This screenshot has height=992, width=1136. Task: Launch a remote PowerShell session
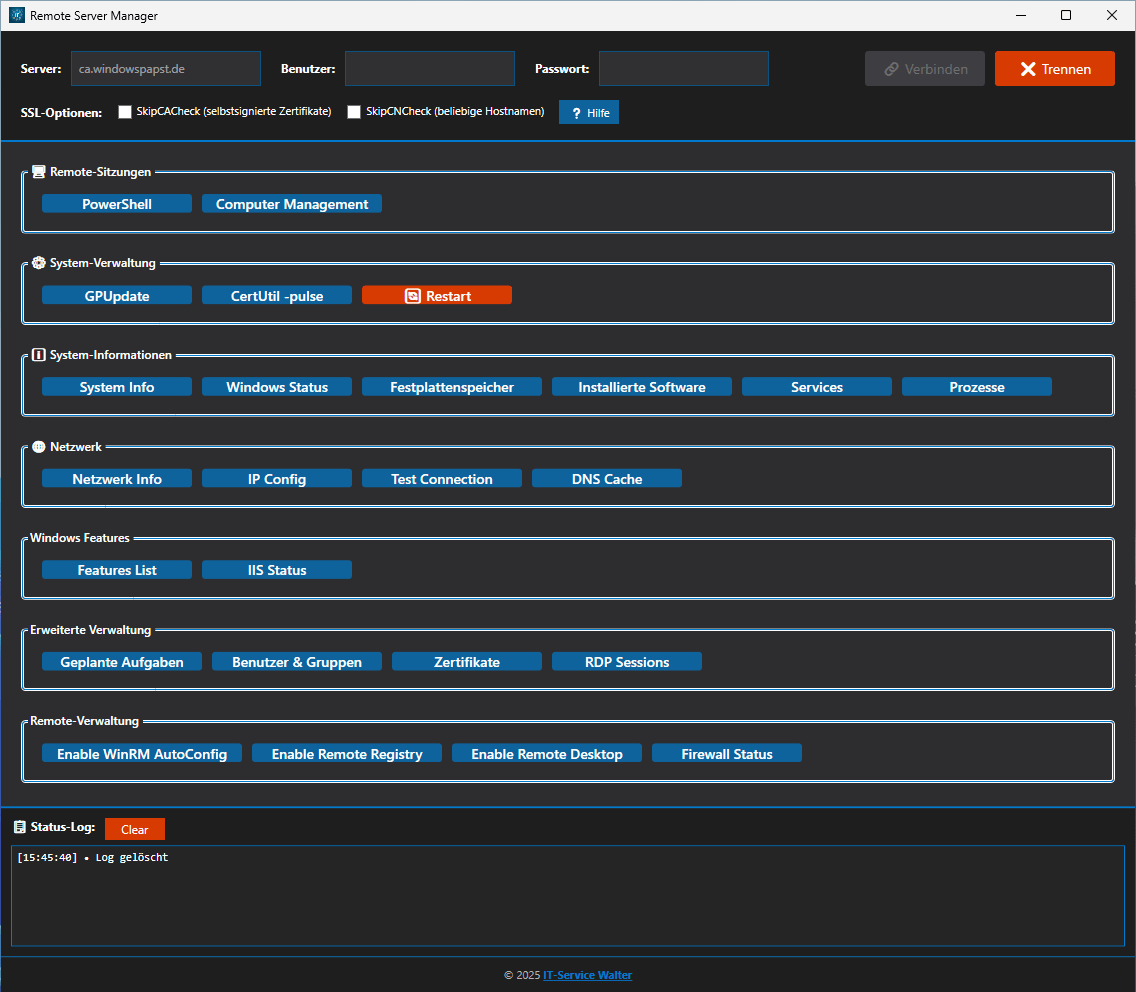pyautogui.click(x=117, y=204)
